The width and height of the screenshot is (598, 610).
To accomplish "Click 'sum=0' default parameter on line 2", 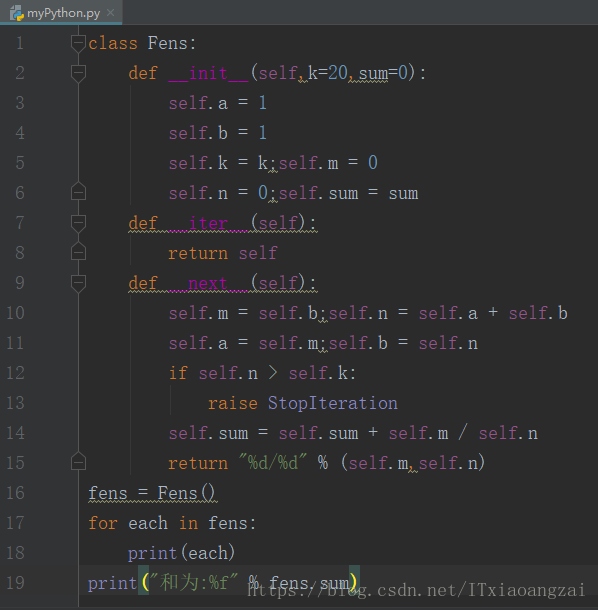I will coord(383,73).
